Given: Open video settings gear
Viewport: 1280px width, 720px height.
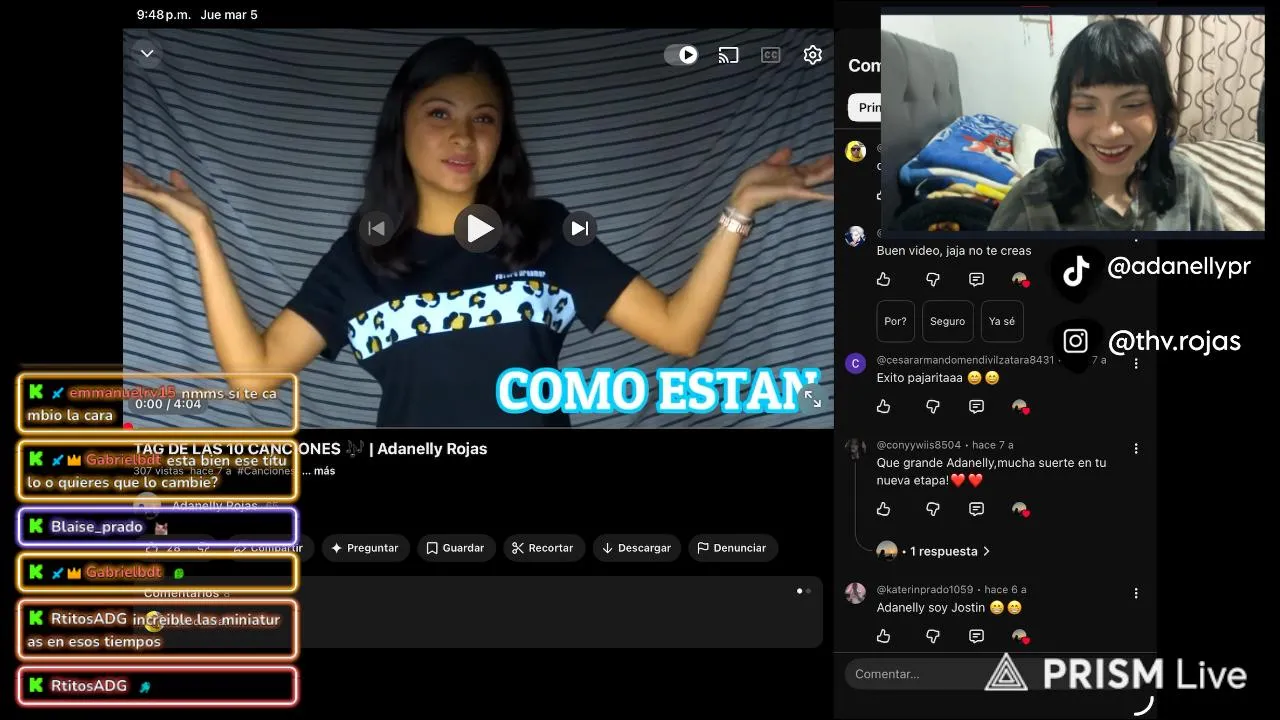Looking at the screenshot, I should 813,55.
